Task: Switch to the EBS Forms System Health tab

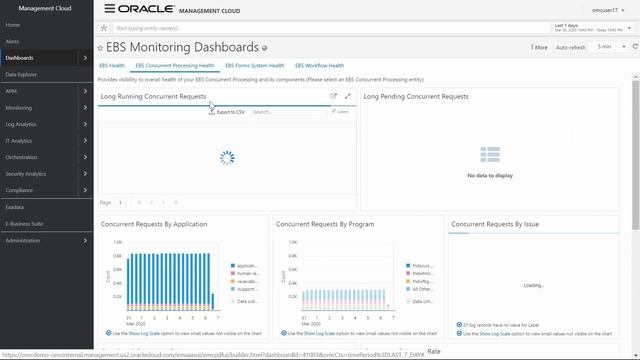Action: 255,65
